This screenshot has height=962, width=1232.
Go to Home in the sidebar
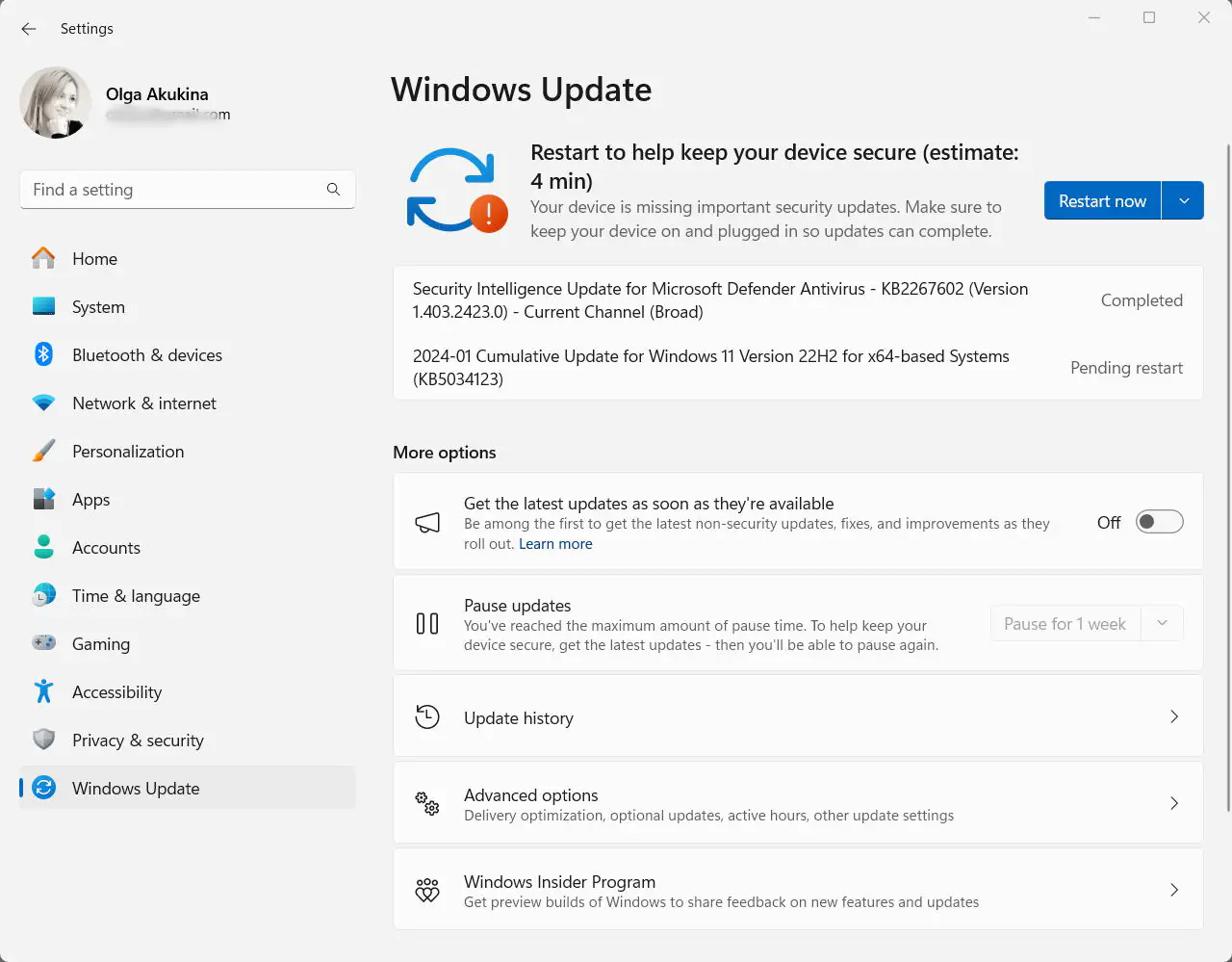tap(188, 258)
